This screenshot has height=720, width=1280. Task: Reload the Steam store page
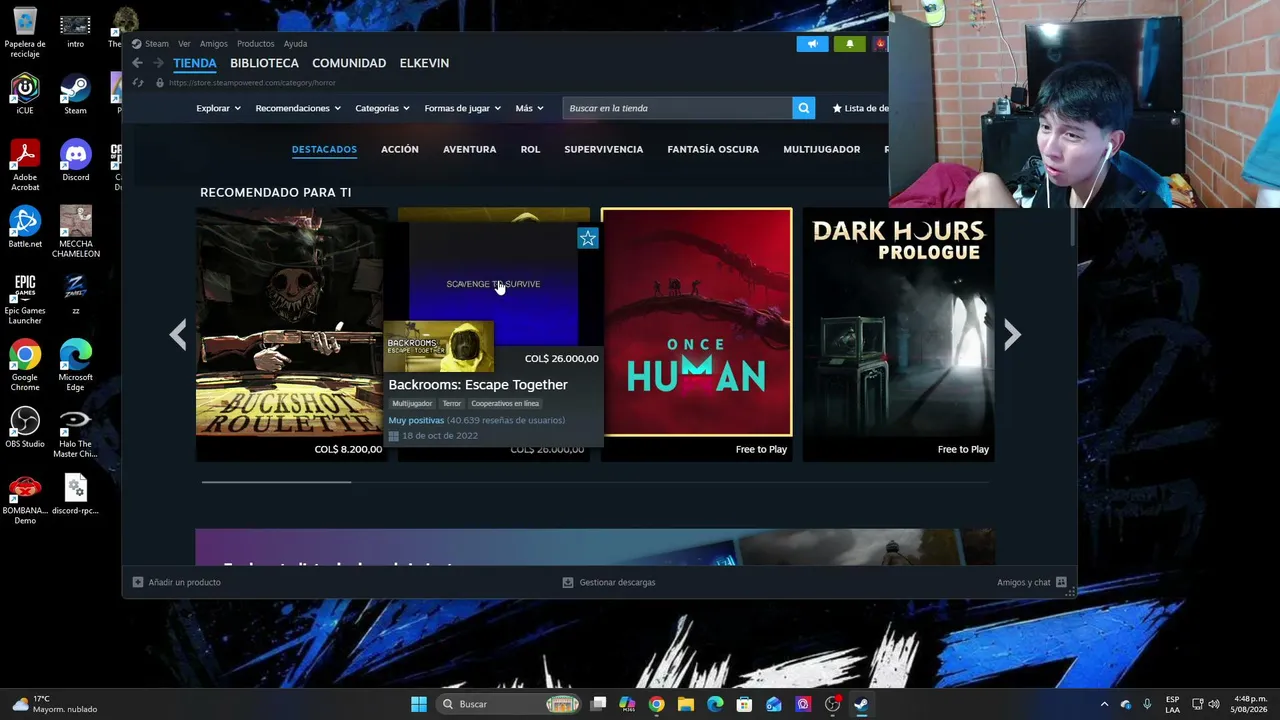coord(138,83)
